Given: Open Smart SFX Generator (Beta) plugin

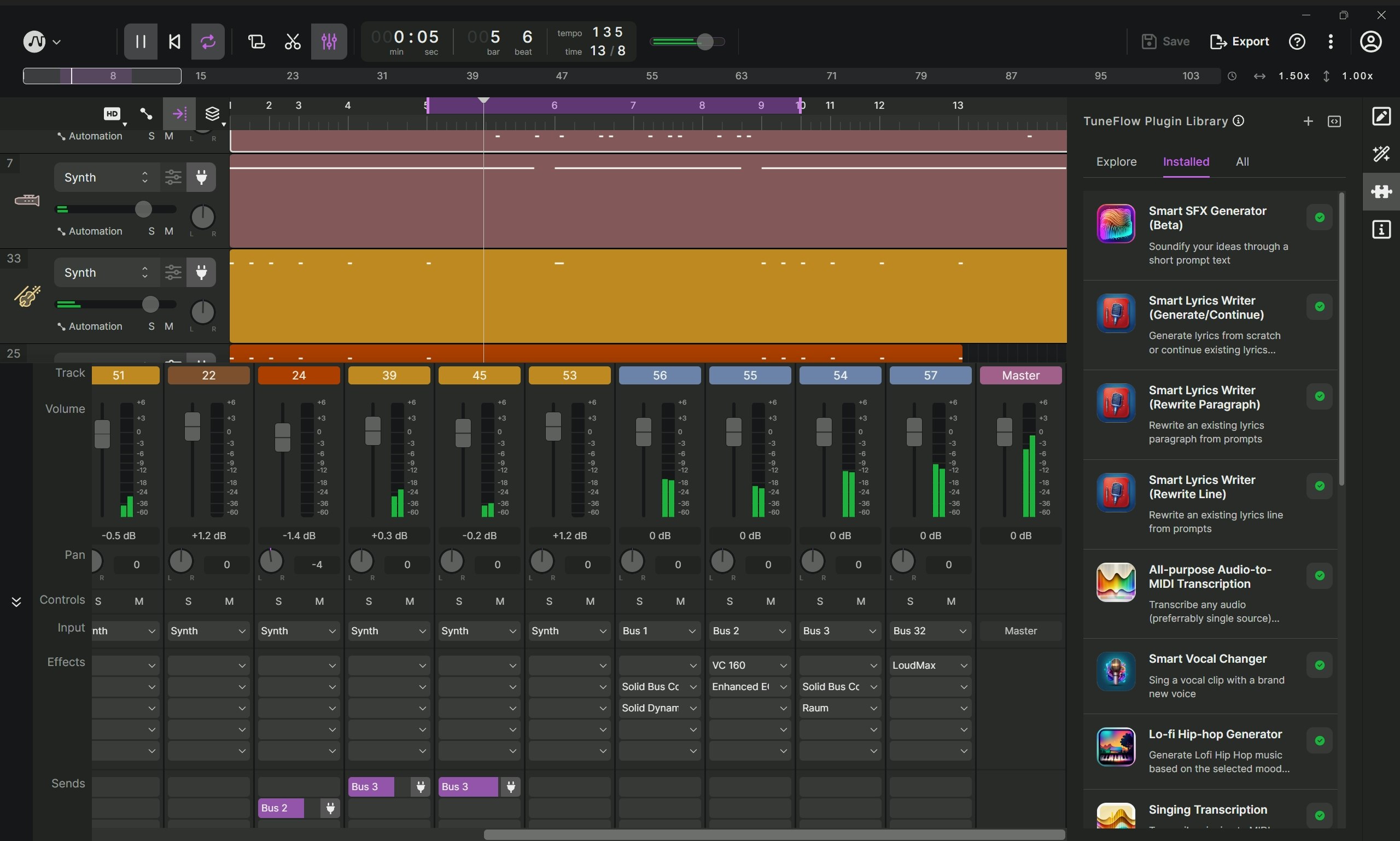Looking at the screenshot, I should (1210, 235).
